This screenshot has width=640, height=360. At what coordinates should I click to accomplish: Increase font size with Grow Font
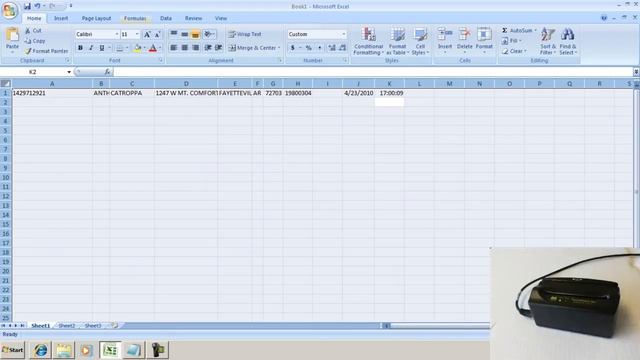147,34
